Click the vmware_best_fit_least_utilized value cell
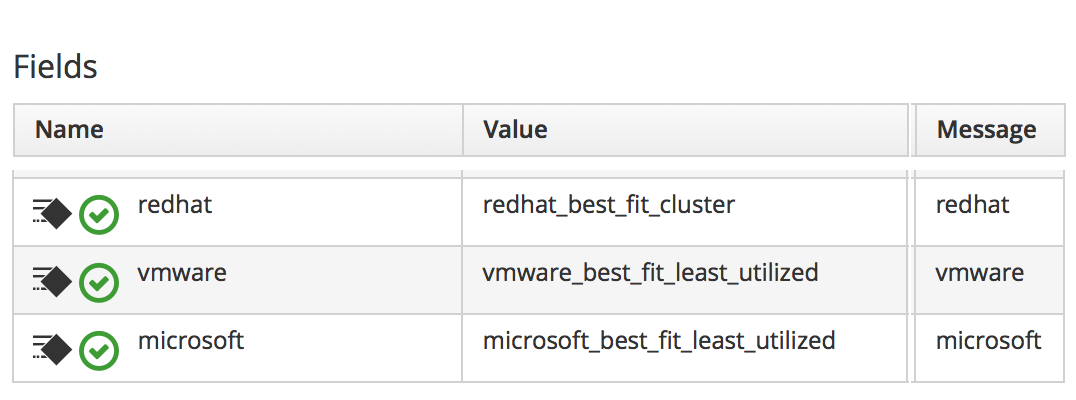Screen dimensions: 1076x400 pos(650,272)
